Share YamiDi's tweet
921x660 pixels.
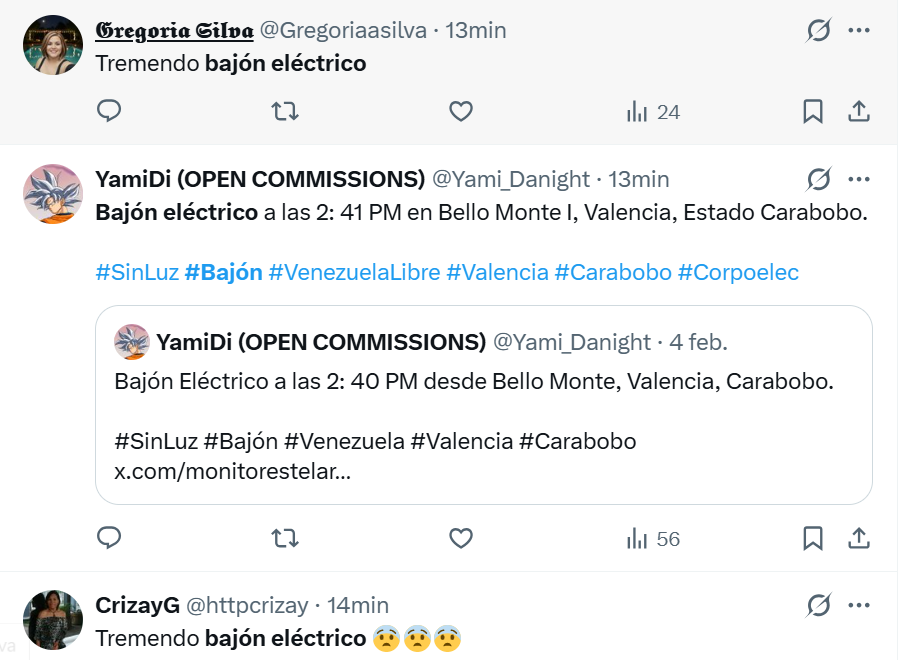(x=858, y=538)
